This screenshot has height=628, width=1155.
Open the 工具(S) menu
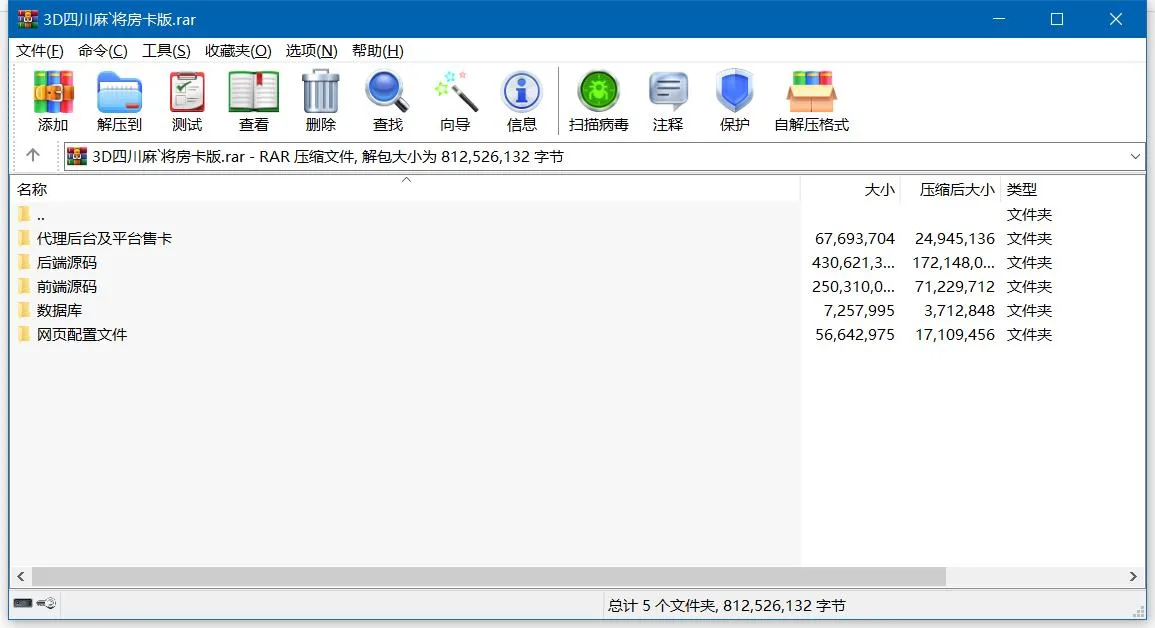166,51
